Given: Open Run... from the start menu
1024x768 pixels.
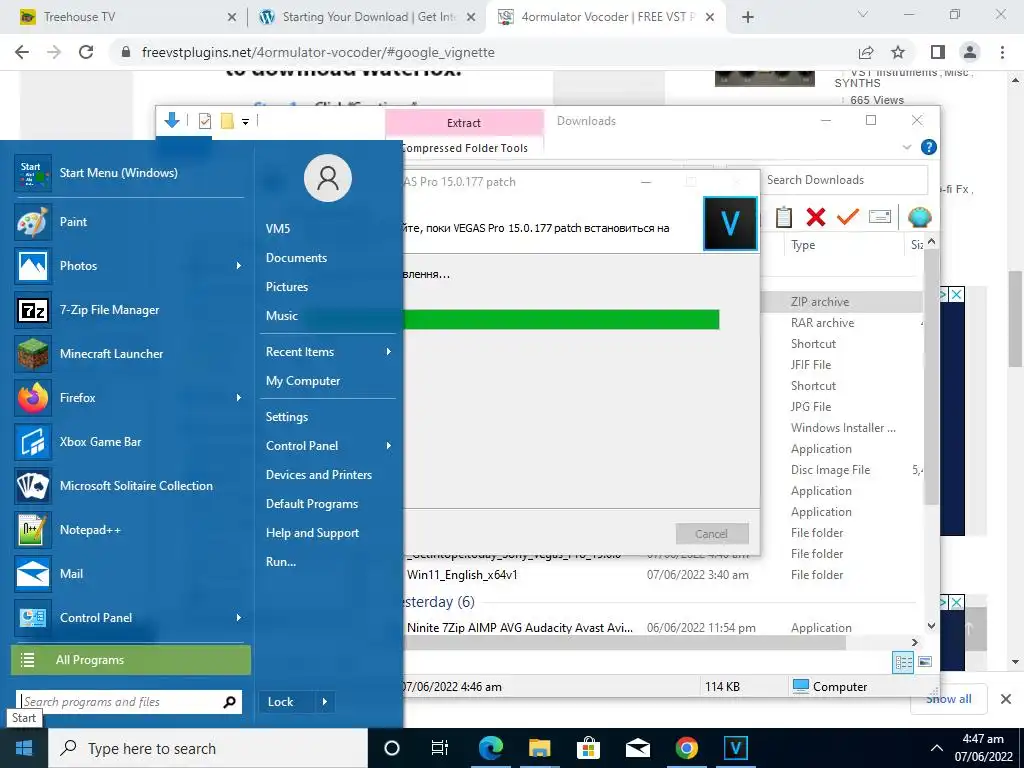Looking at the screenshot, I should (281, 562).
